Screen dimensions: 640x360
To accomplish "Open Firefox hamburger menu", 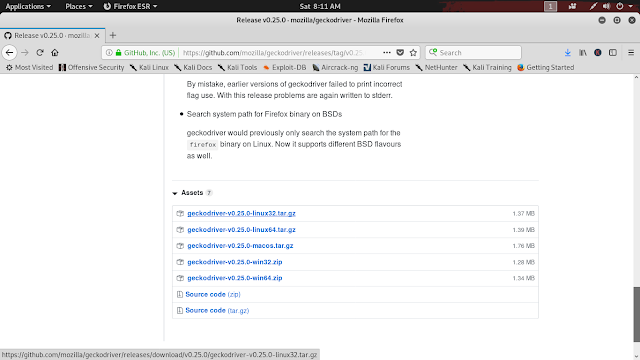I will pyautogui.click(x=631, y=53).
